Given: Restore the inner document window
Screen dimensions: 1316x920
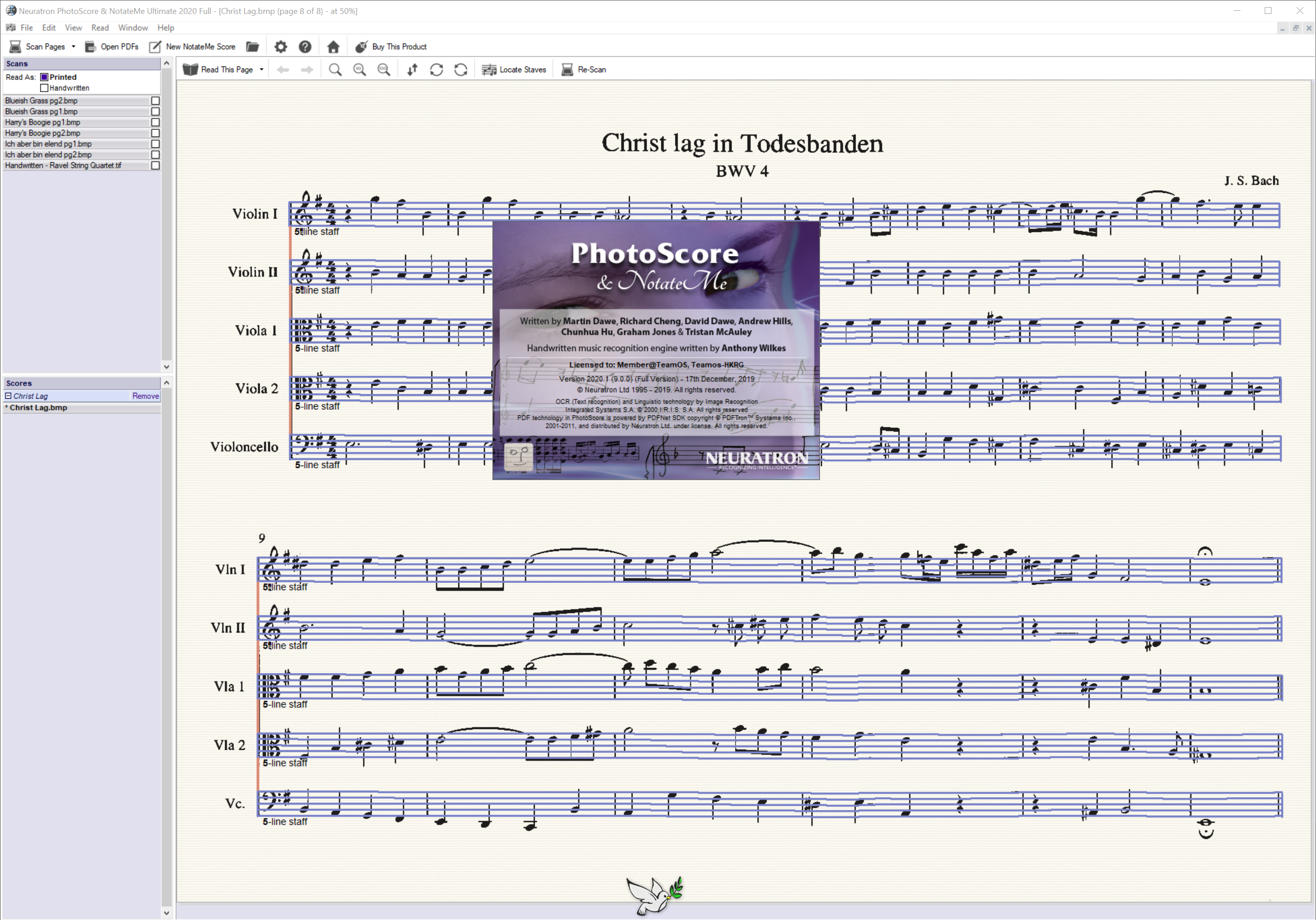Looking at the screenshot, I should 1295,28.
